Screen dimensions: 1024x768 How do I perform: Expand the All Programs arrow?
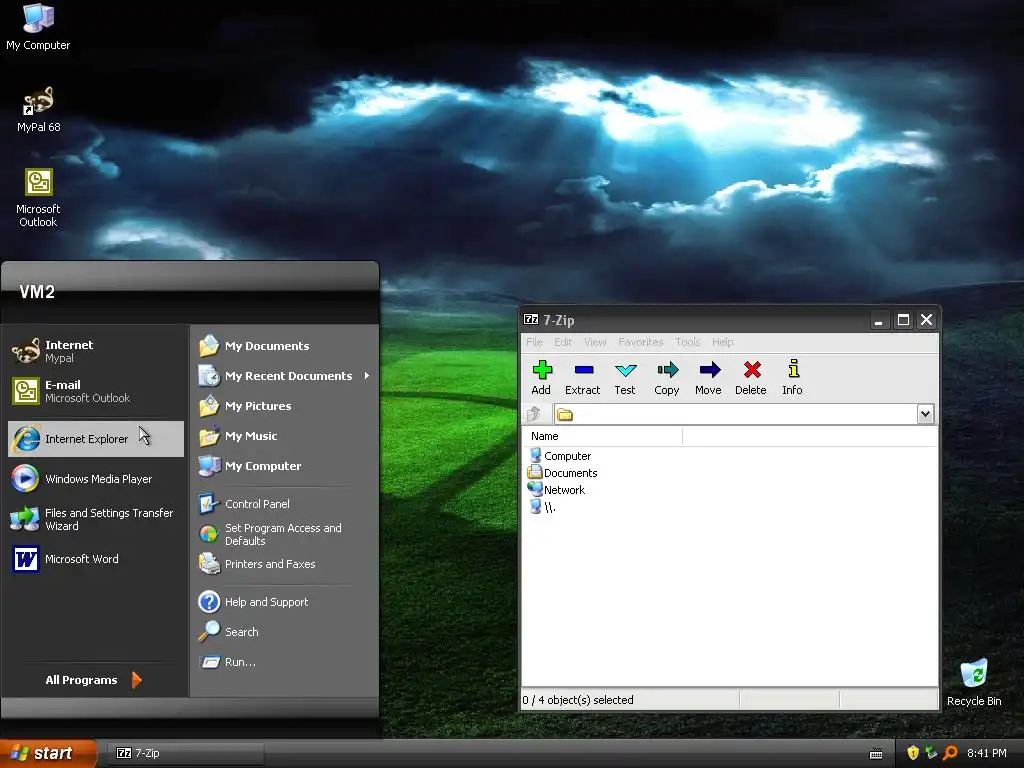coord(136,680)
